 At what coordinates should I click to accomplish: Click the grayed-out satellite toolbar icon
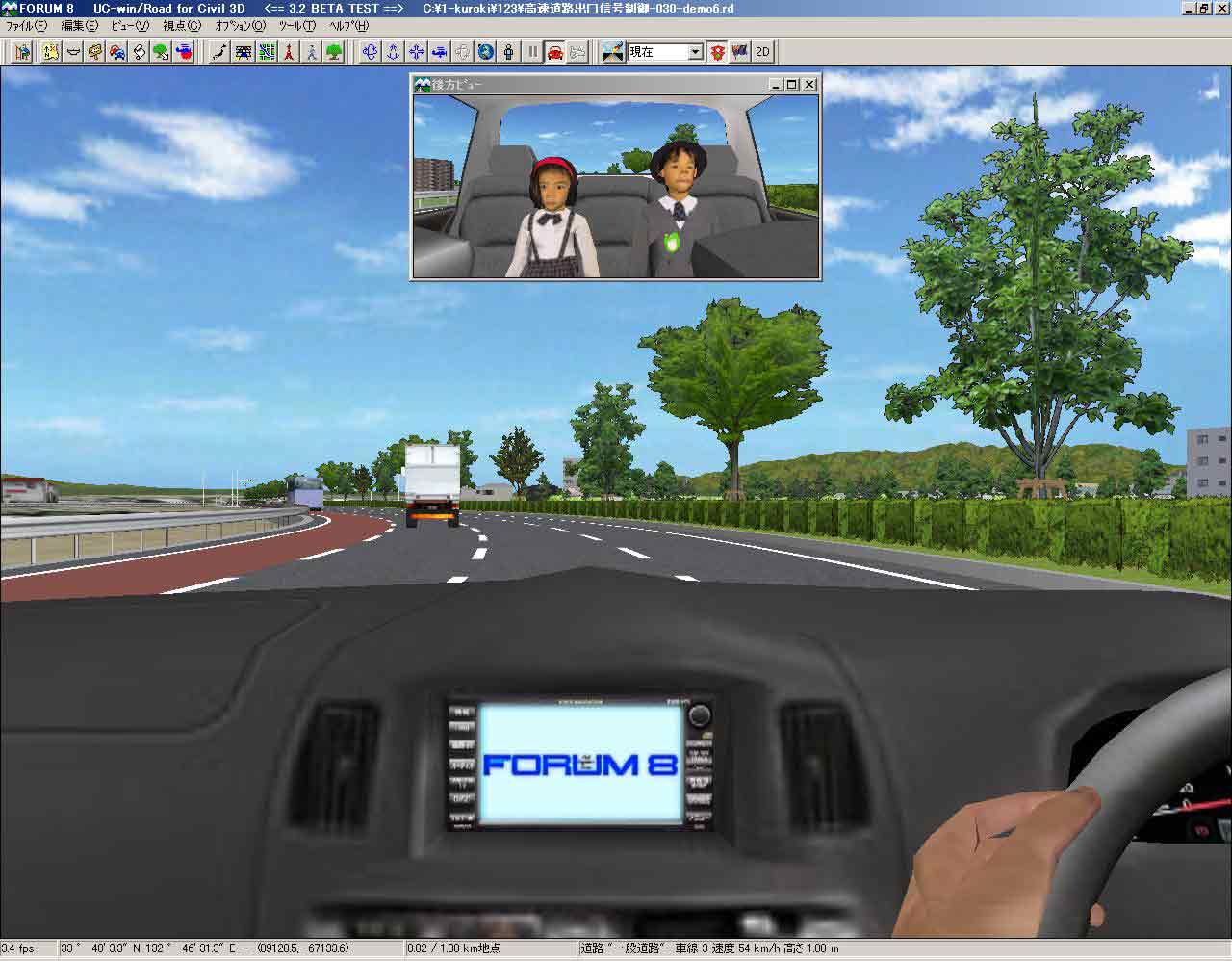463,52
